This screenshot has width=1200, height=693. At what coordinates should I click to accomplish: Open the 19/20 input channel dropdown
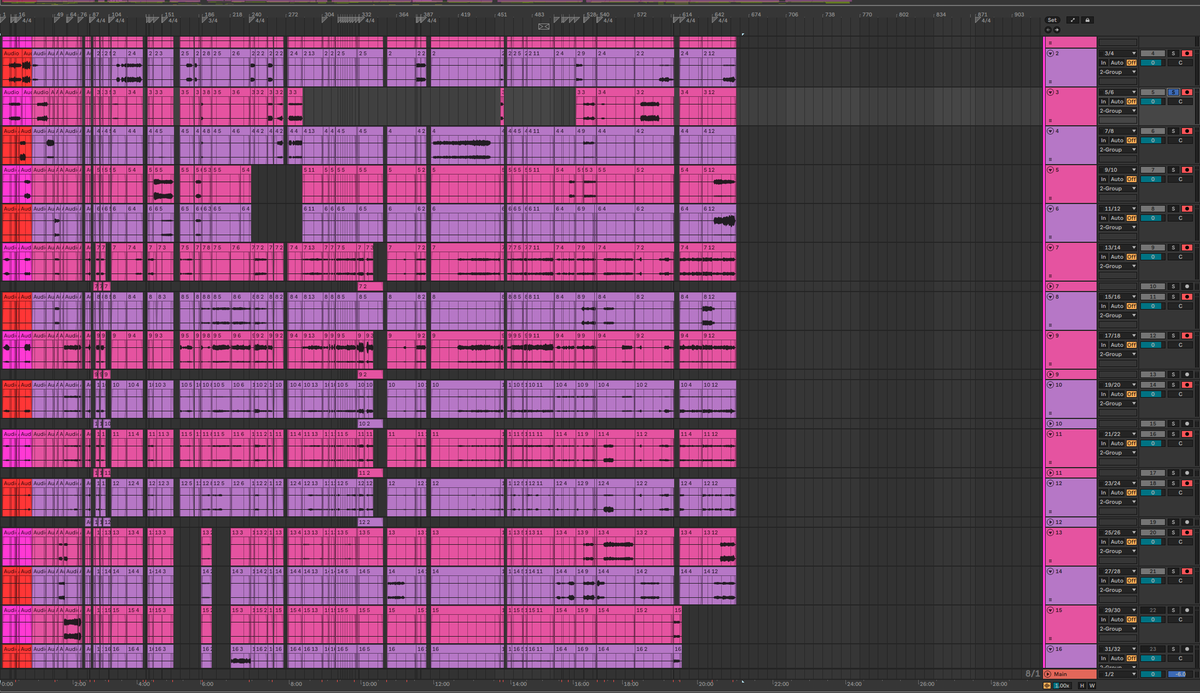tap(1118, 385)
